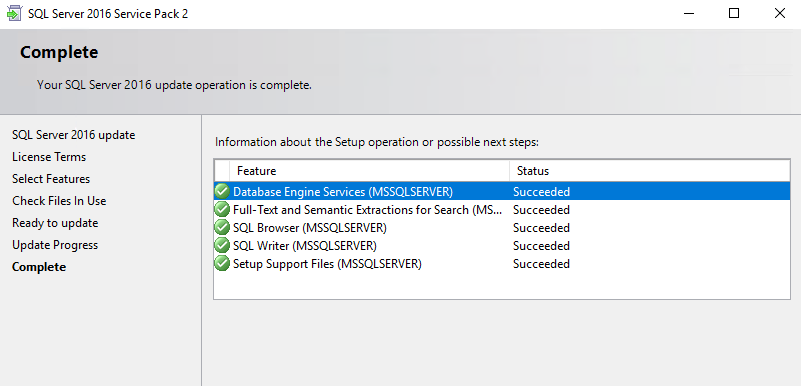Select the SQL Browser (MSSQLSERVER) row
The height and width of the screenshot is (386, 801).
click(x=502, y=227)
